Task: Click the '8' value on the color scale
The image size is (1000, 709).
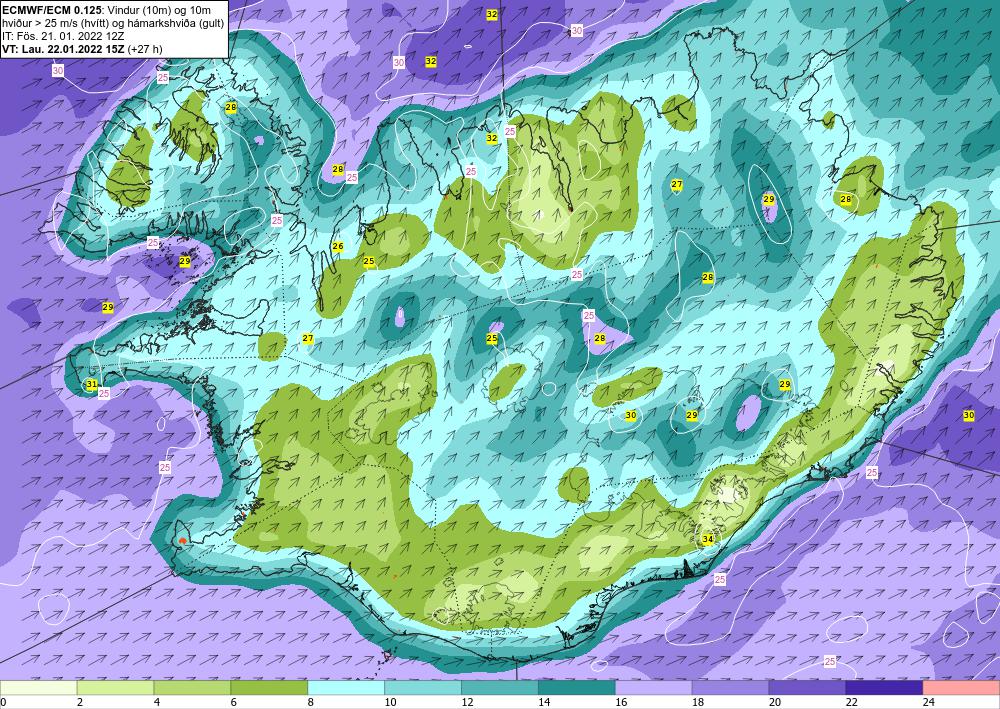Action: point(312,703)
